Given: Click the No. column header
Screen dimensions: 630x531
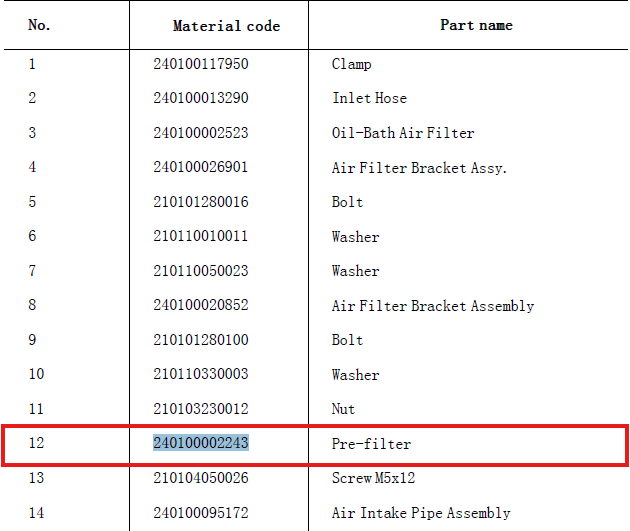Looking at the screenshot, I should click(39, 25).
